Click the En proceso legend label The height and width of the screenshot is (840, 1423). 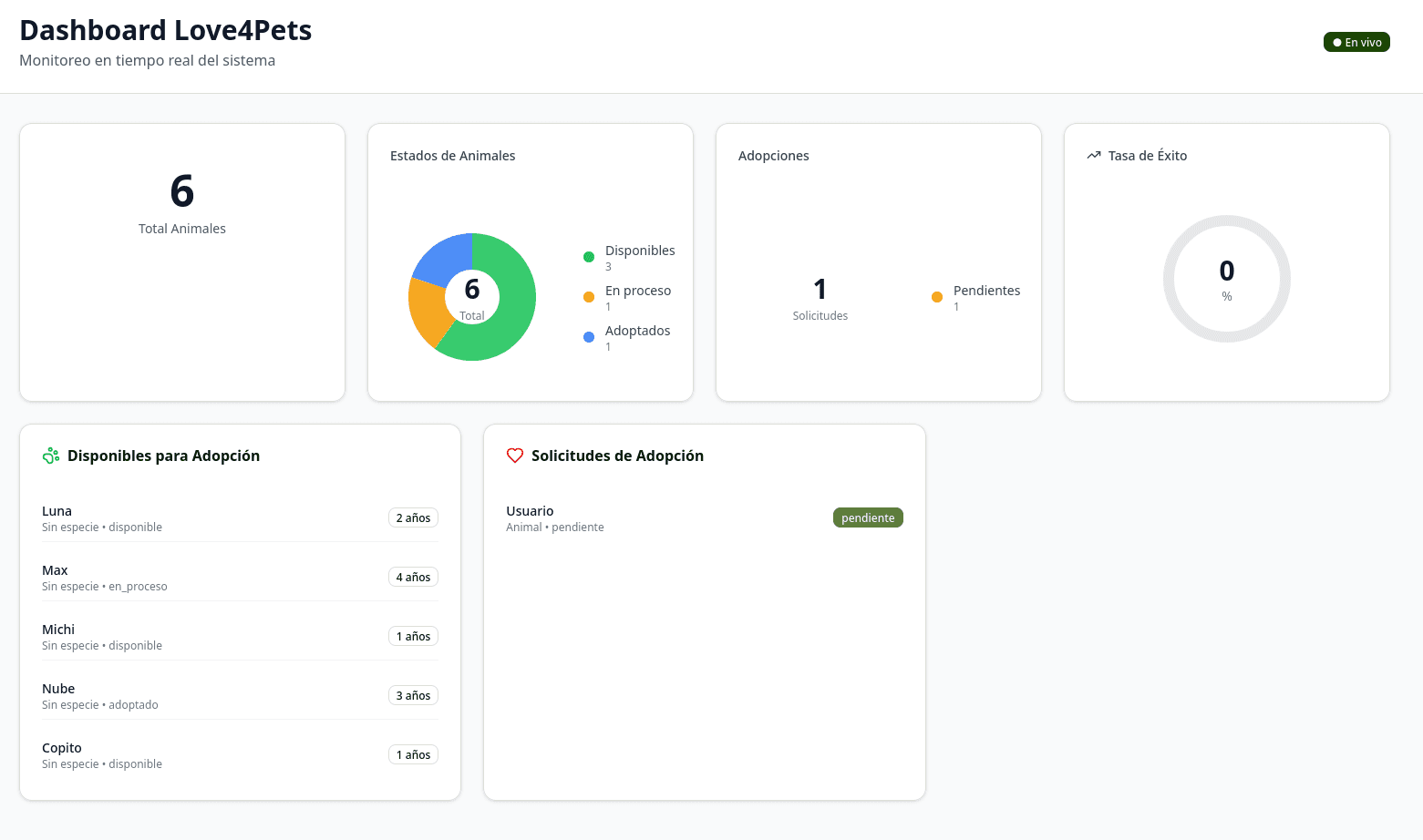tap(638, 291)
